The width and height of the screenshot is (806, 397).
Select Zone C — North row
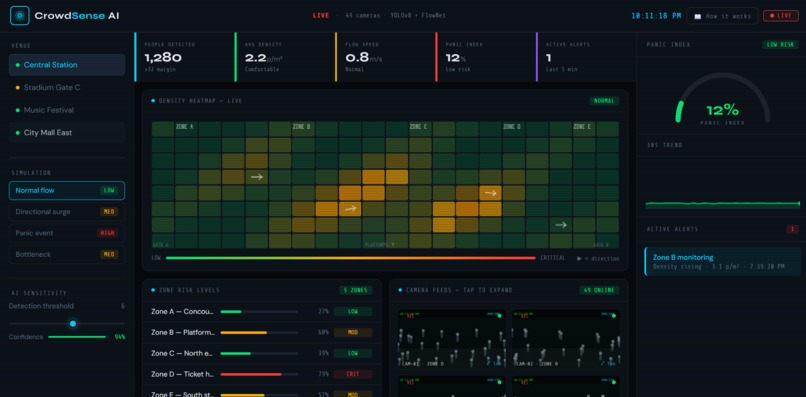pyautogui.click(x=262, y=353)
